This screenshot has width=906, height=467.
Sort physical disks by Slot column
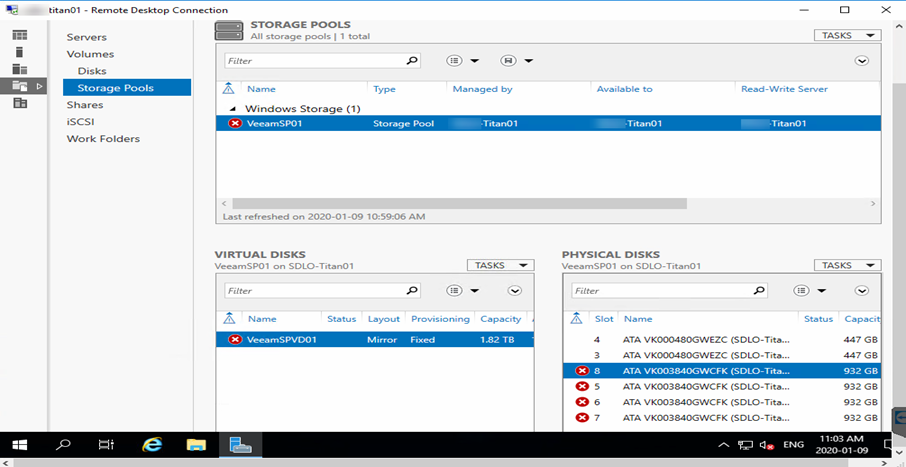pos(604,319)
